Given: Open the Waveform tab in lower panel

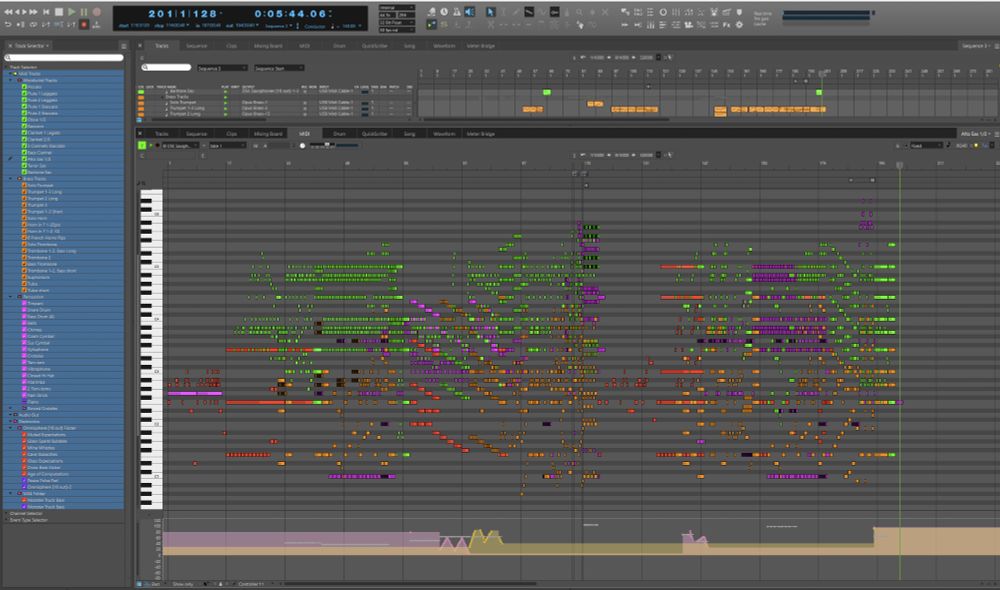Looking at the screenshot, I should [445, 134].
